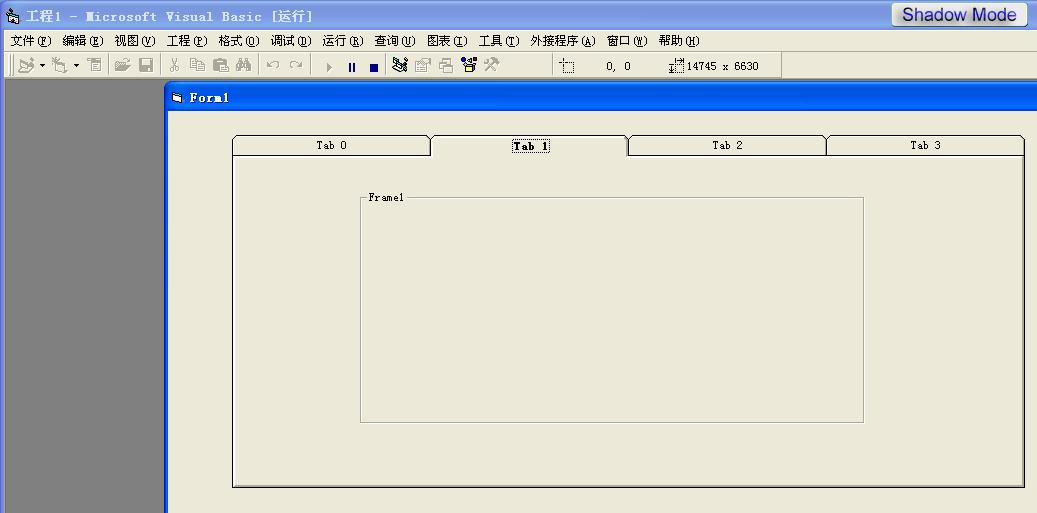This screenshot has height=513, width=1037.
Task: Switch to Tab 2
Action: 727,145
